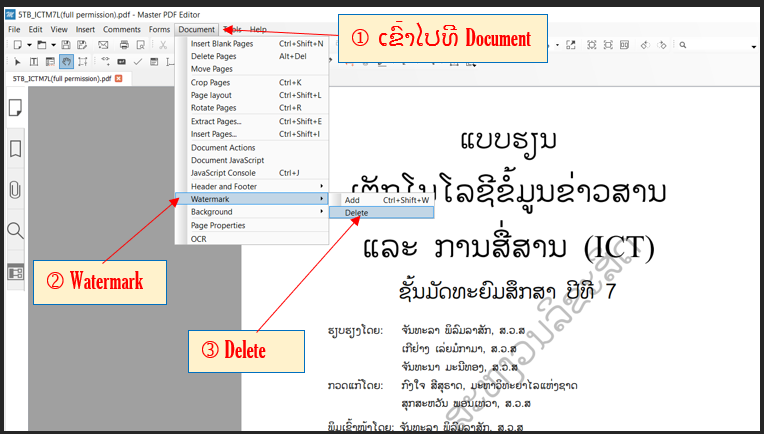The width and height of the screenshot is (764, 434).
Task: Select Delete in the Watermark submenu
Action: [357, 212]
